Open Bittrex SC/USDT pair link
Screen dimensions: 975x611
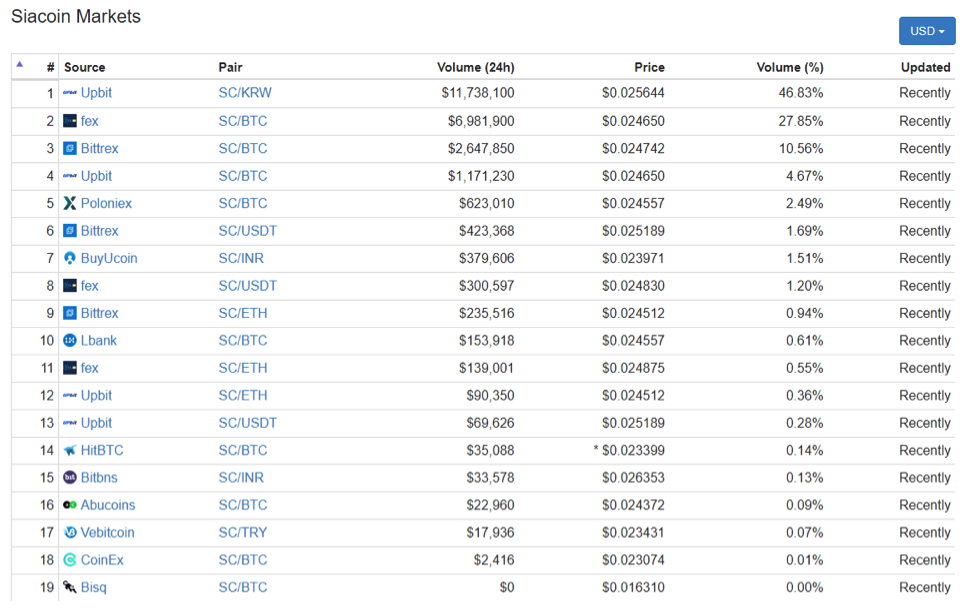[x=247, y=231]
